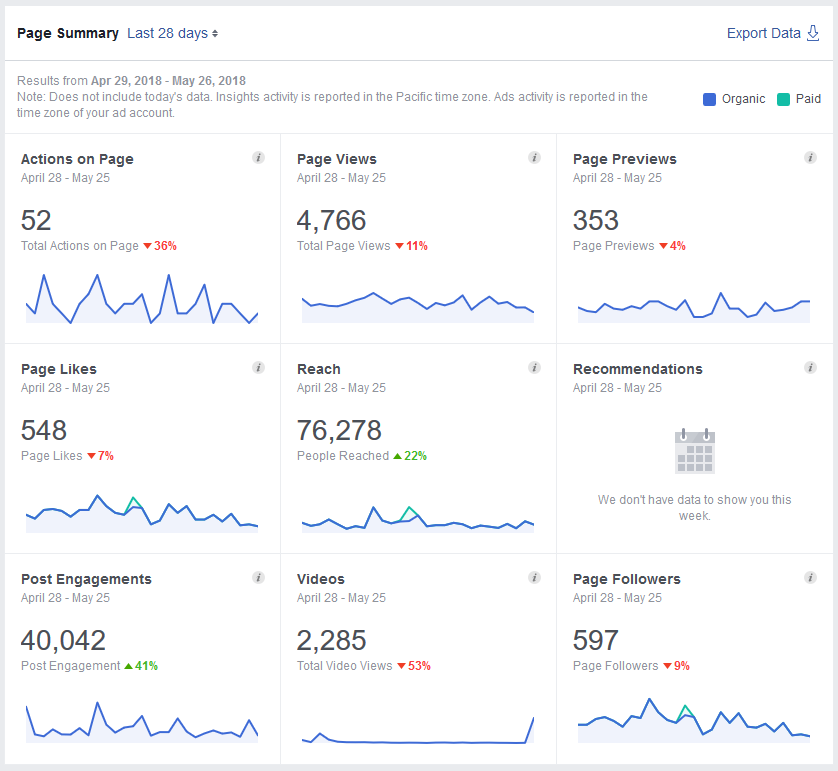Show info for the Page Likes card

258,368
